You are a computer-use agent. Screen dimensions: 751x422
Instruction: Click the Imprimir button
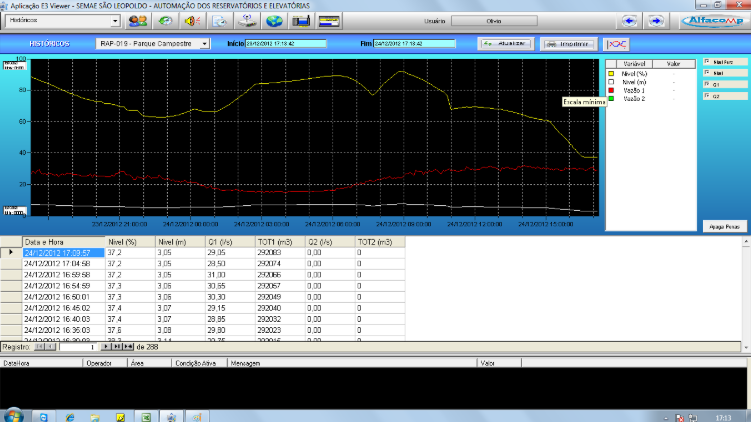pyautogui.click(x=568, y=44)
